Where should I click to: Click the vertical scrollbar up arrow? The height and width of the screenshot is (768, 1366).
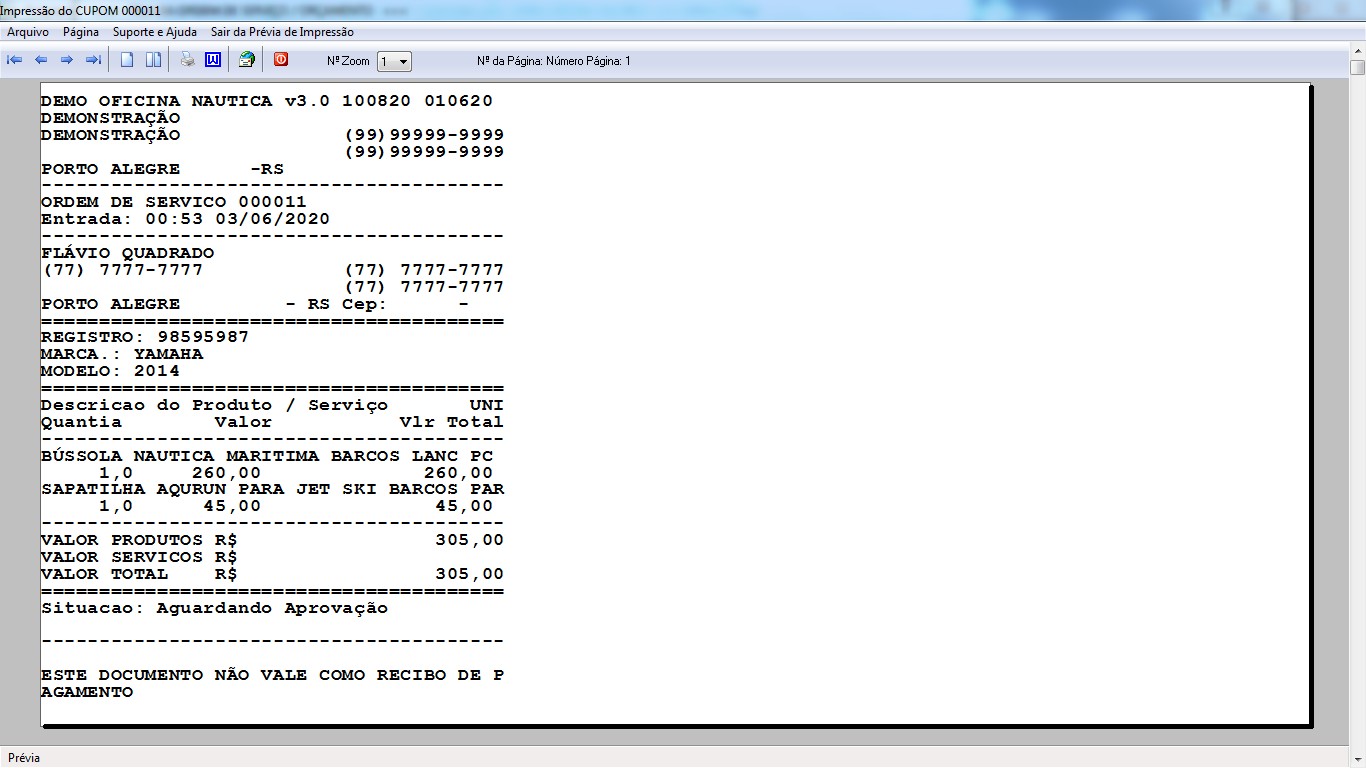(1357, 52)
